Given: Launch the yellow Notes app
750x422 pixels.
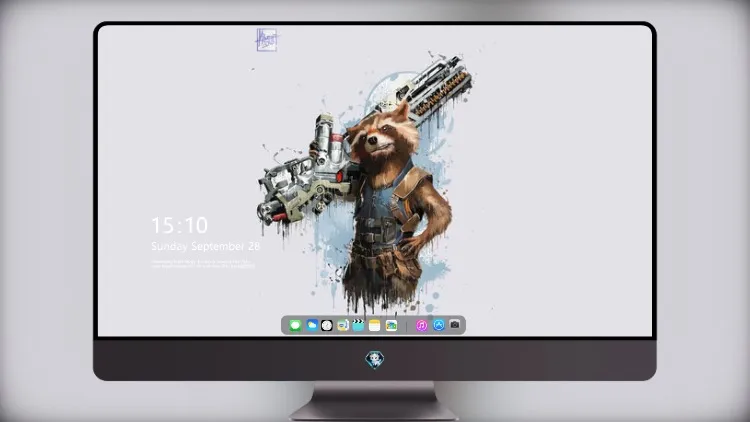Looking at the screenshot, I should click(375, 326).
